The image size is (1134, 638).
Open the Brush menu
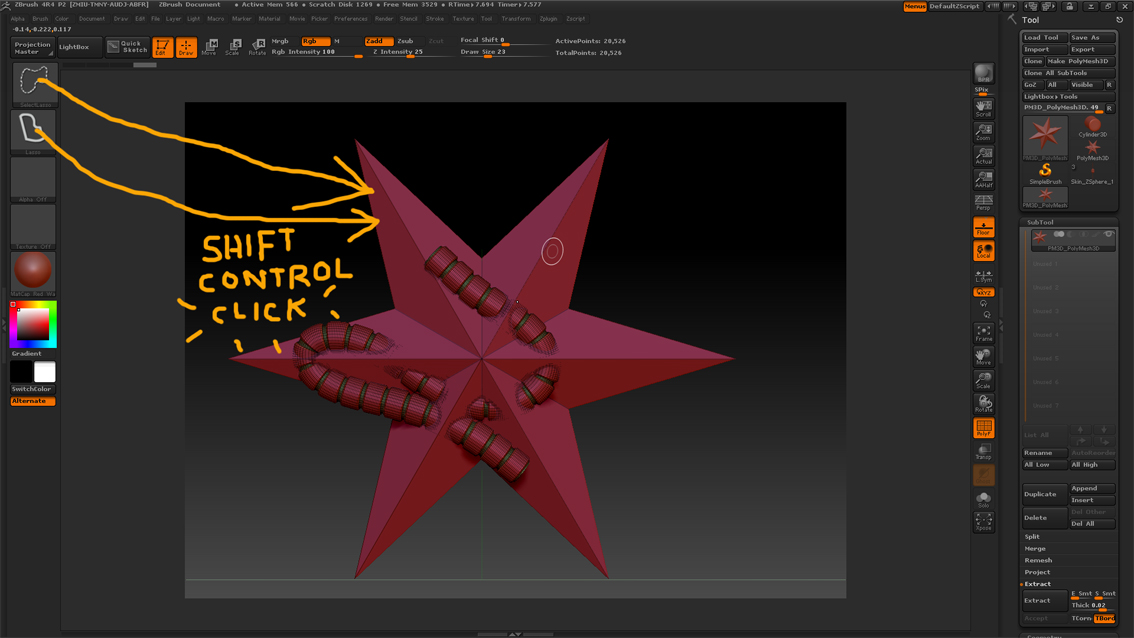[40, 19]
